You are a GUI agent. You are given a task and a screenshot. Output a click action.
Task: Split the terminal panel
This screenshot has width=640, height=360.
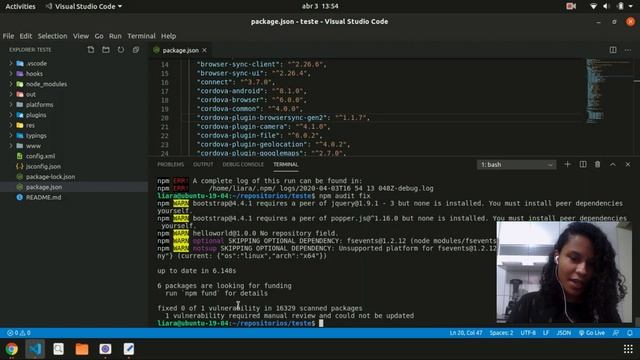tap(583, 164)
